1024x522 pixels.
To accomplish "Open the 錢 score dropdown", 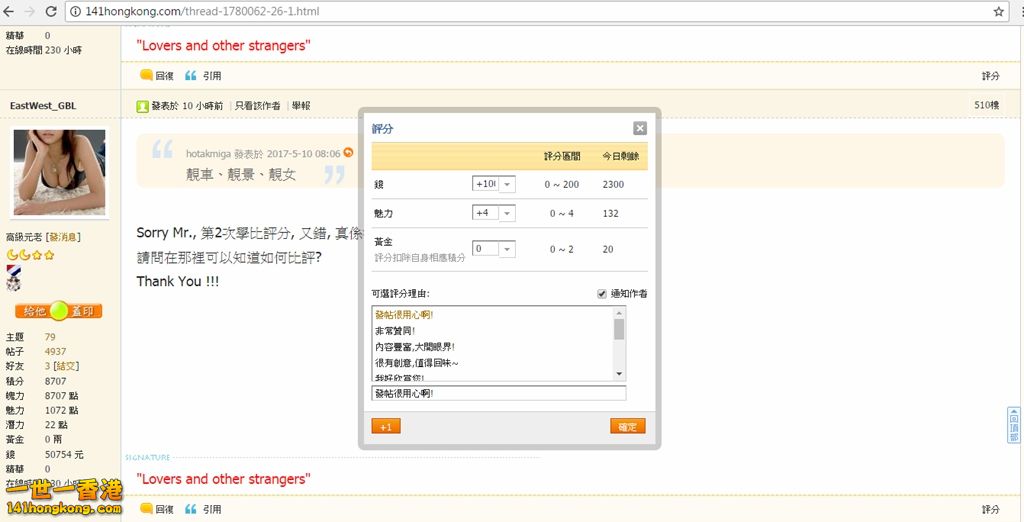I will pos(507,184).
